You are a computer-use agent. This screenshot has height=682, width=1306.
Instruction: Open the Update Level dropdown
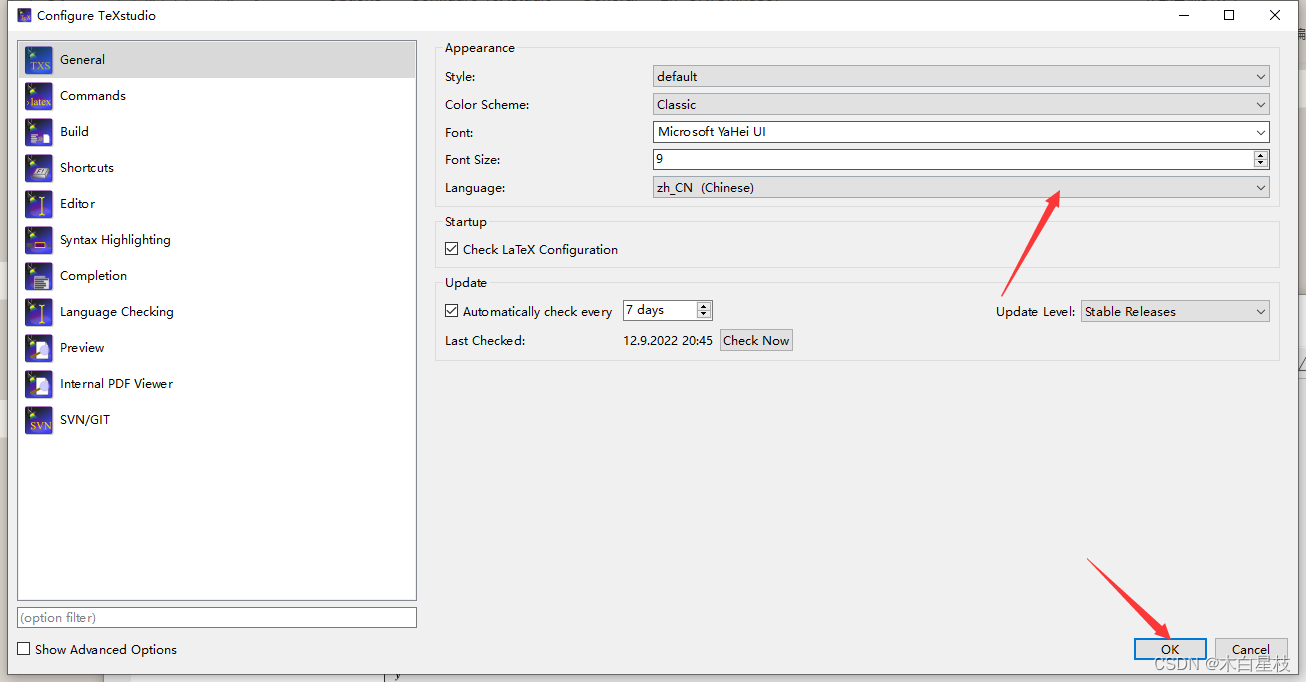pyautogui.click(x=1175, y=311)
